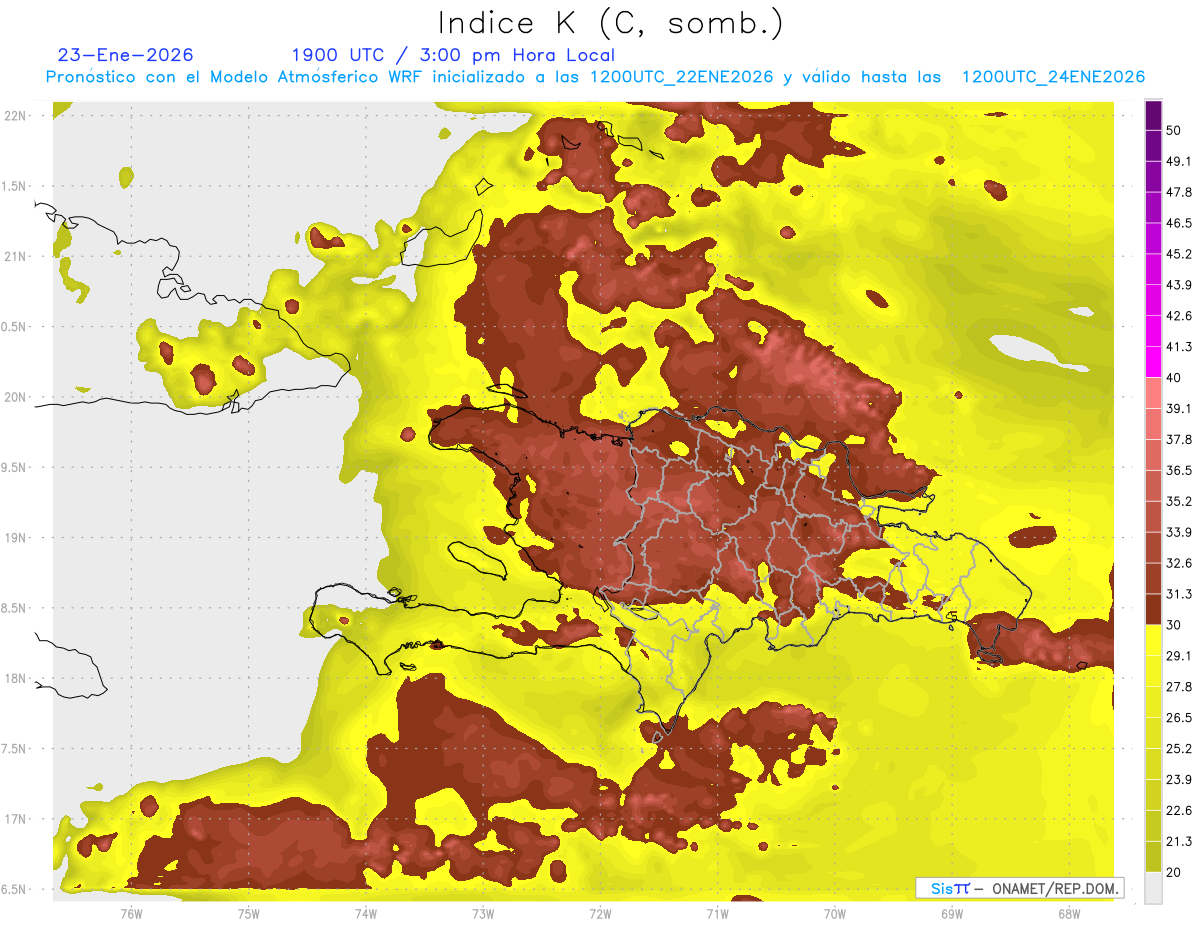The width and height of the screenshot is (1200, 927).
Task: Click the dark purple swatch at colorbar top
Action: [1153, 115]
